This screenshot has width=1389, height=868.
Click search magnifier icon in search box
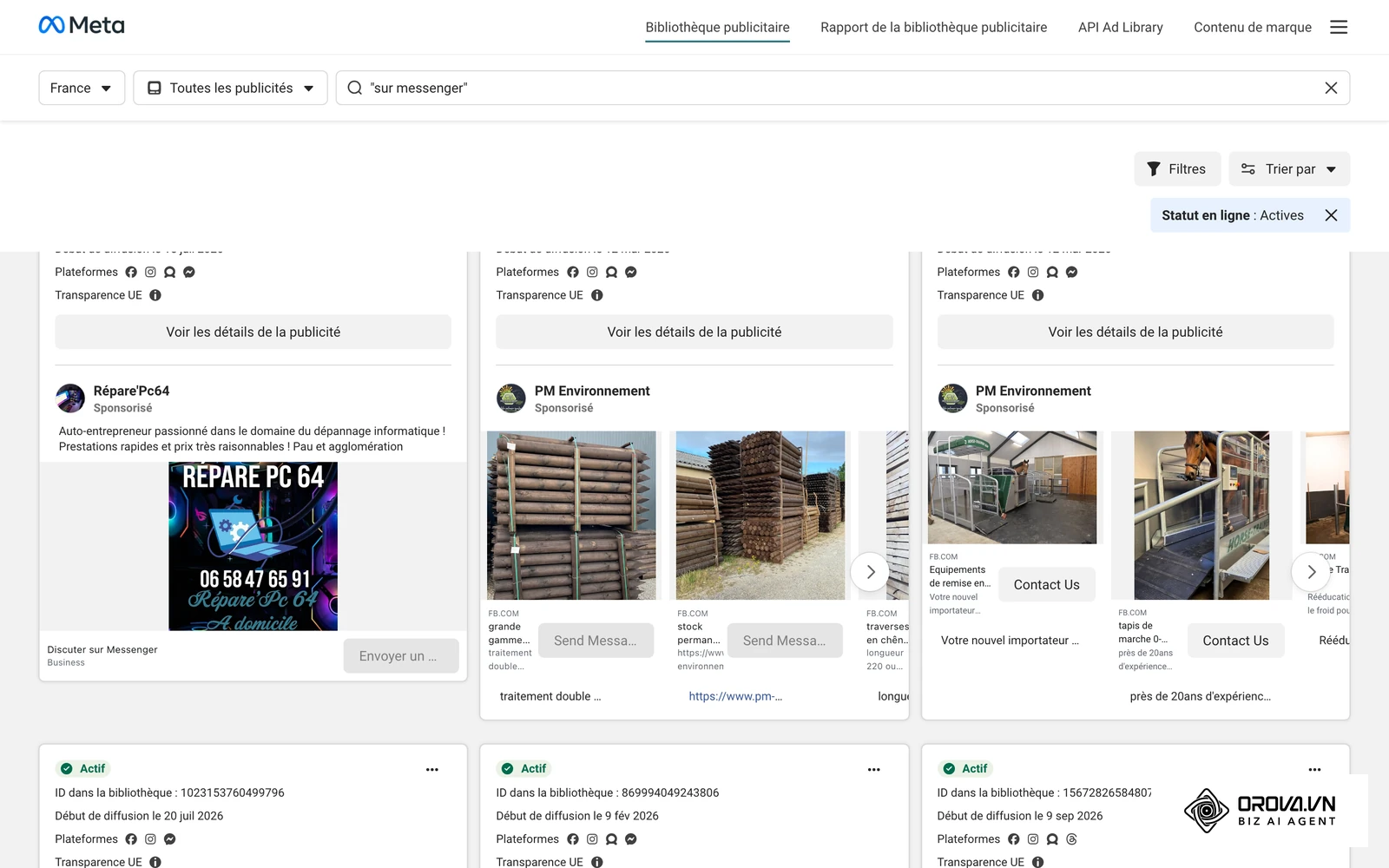click(354, 88)
